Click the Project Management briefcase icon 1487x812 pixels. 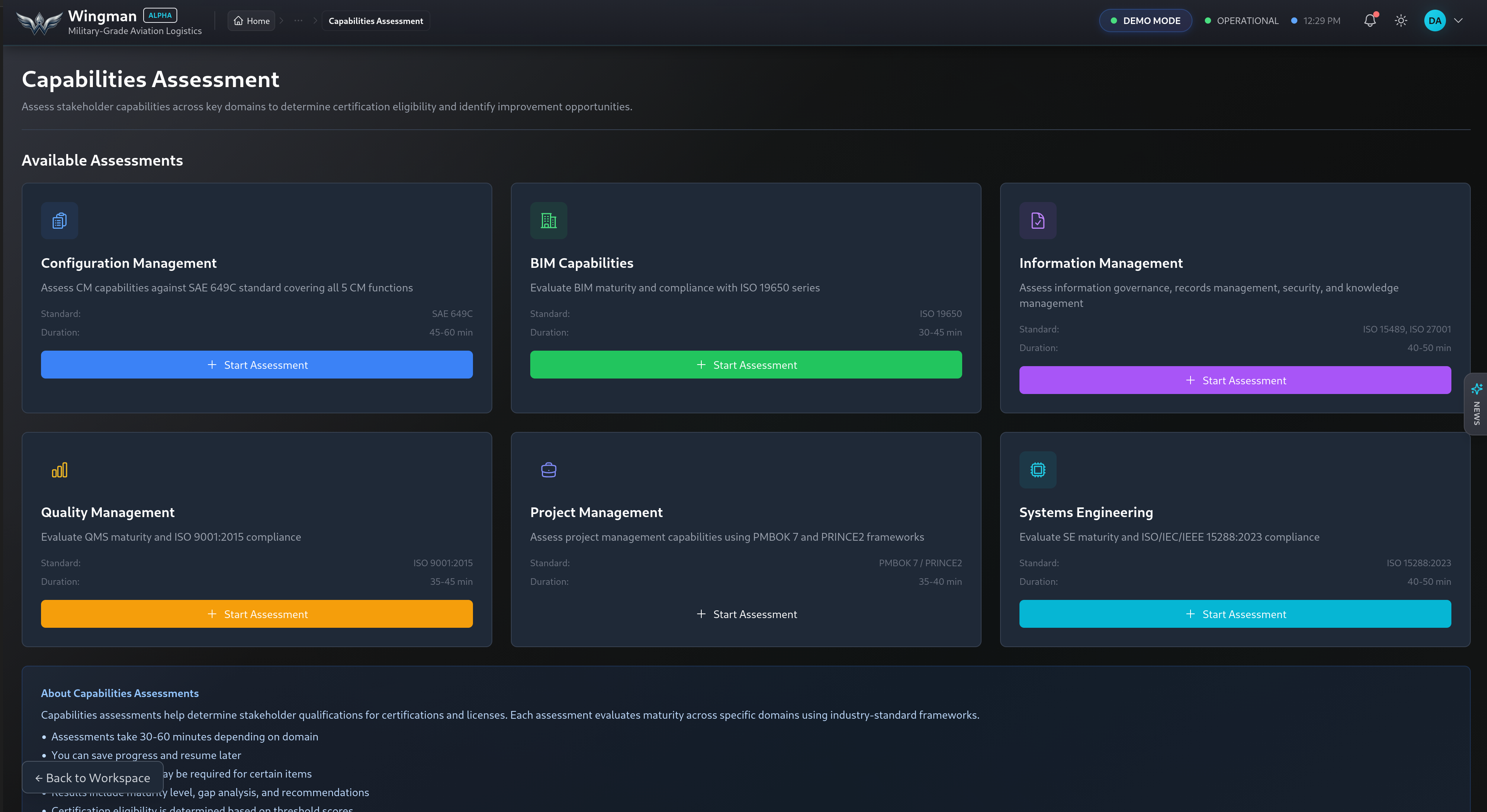click(x=548, y=470)
